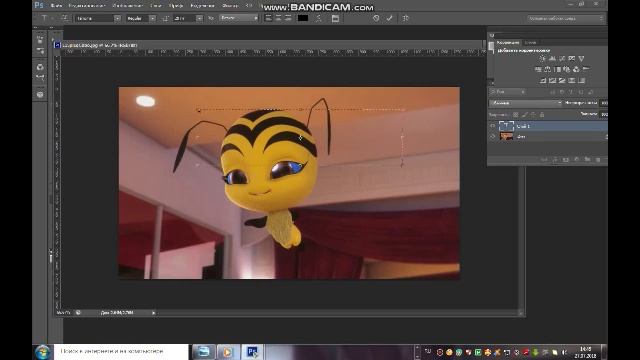Create new fill or adjustment layer
The height and width of the screenshot is (360, 640).
pyautogui.click(x=576, y=160)
